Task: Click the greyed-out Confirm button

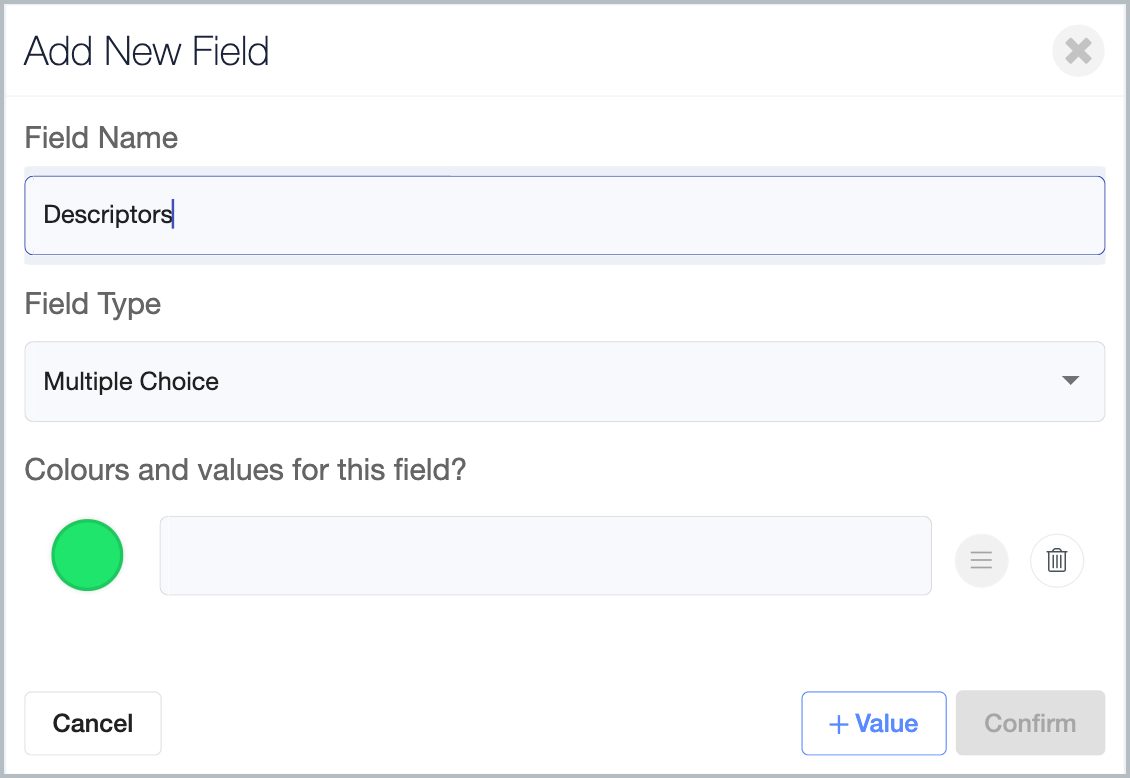Action: 1030,724
